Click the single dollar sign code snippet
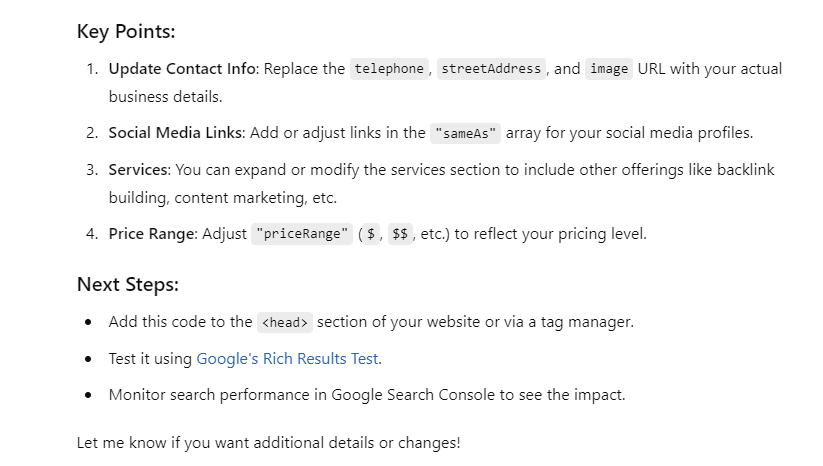823x466 pixels. pos(371,234)
